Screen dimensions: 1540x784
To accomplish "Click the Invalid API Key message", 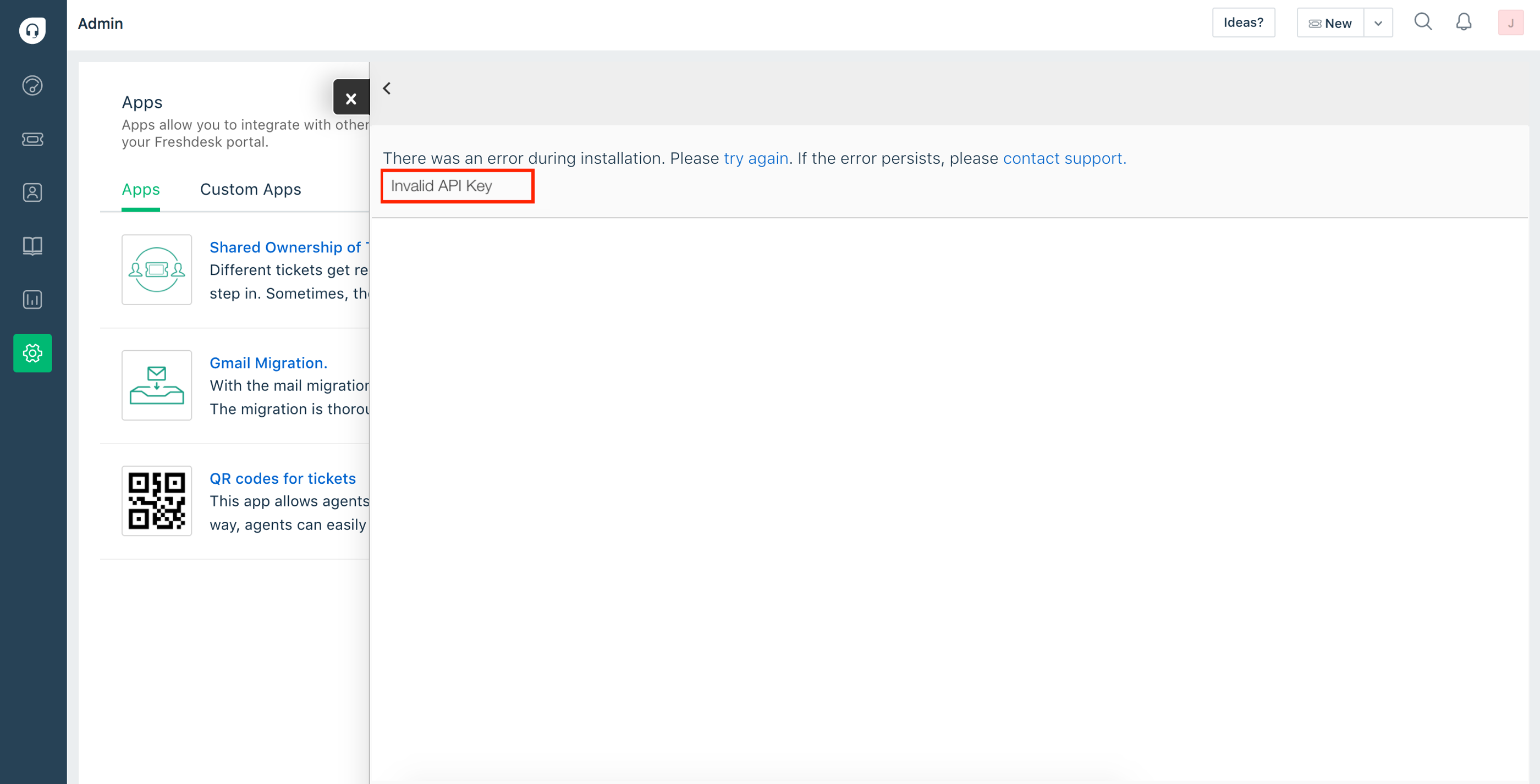I will (x=441, y=186).
